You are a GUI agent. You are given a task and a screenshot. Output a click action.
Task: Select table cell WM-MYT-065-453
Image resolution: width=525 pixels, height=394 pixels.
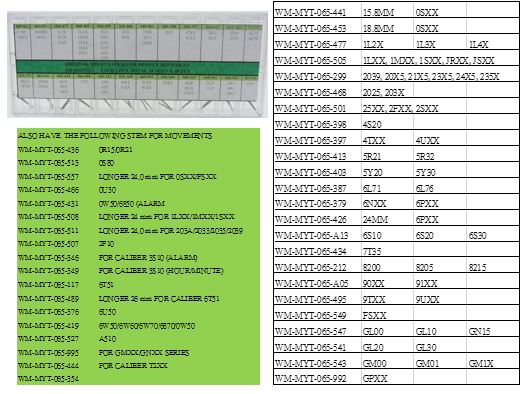[317, 25]
